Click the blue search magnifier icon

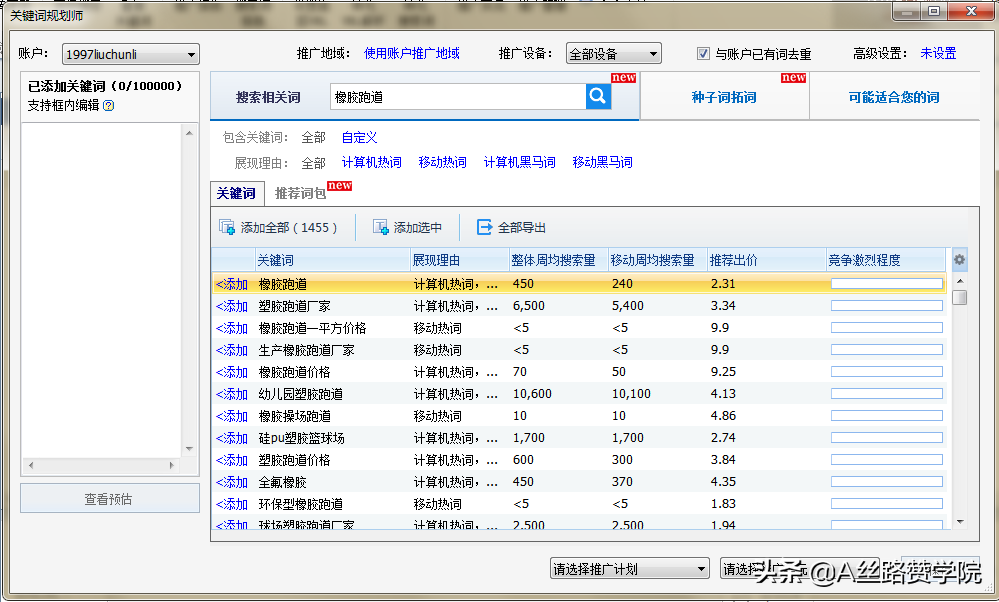[x=598, y=97]
